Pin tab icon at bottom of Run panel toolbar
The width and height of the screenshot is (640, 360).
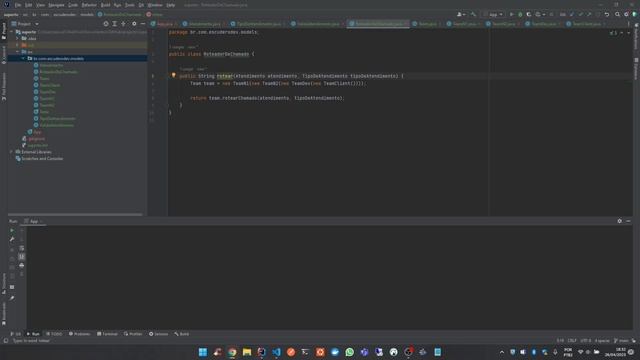[12, 298]
